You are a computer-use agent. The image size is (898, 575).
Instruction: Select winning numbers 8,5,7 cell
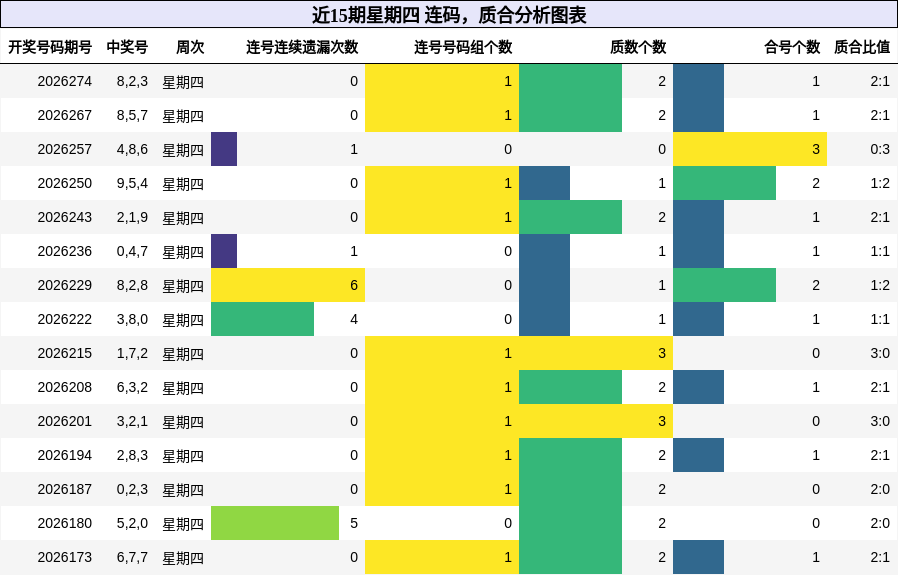coord(132,115)
